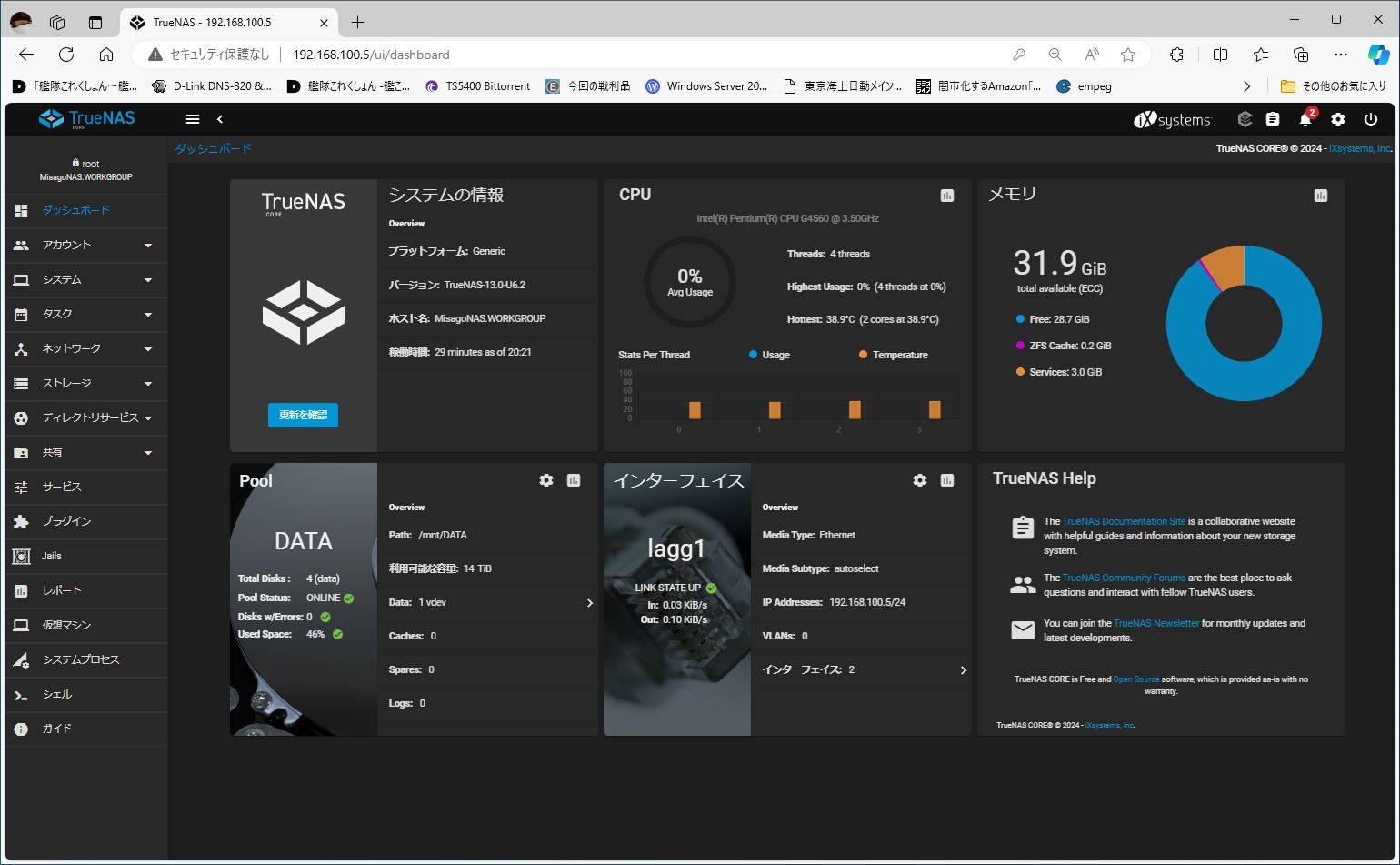Expand the システム sidebar menu
1400x865 pixels.
point(86,279)
